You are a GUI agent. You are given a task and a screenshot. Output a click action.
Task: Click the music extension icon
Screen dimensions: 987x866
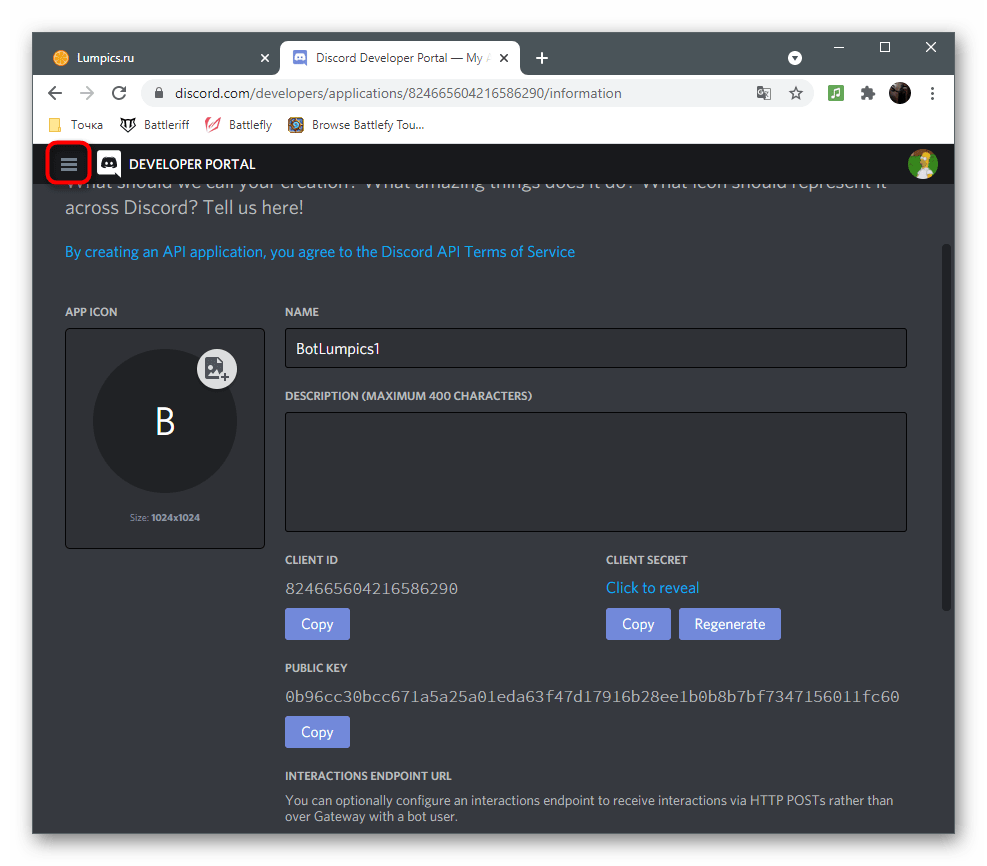(835, 92)
